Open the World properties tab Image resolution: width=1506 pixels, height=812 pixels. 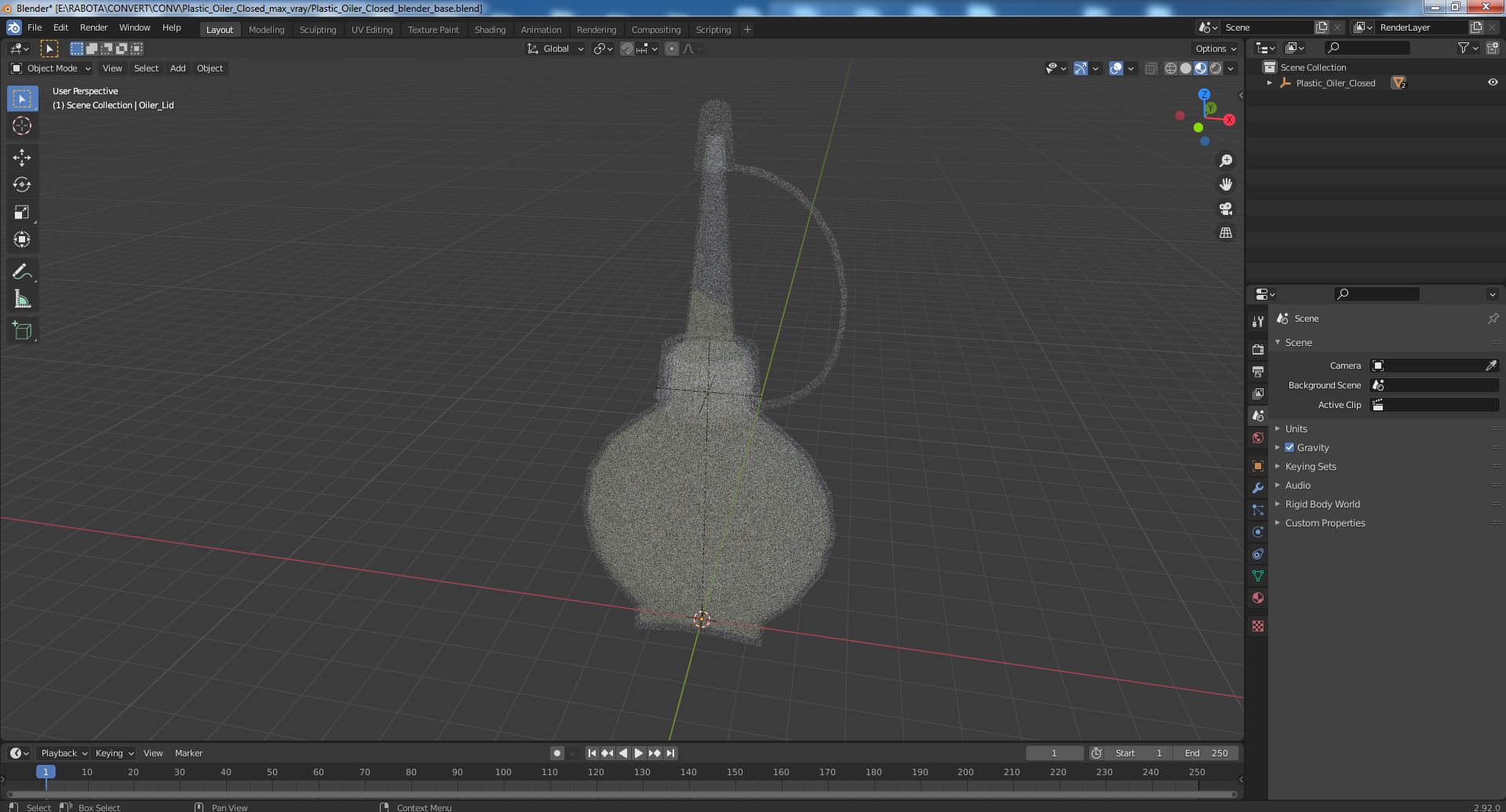click(x=1258, y=438)
